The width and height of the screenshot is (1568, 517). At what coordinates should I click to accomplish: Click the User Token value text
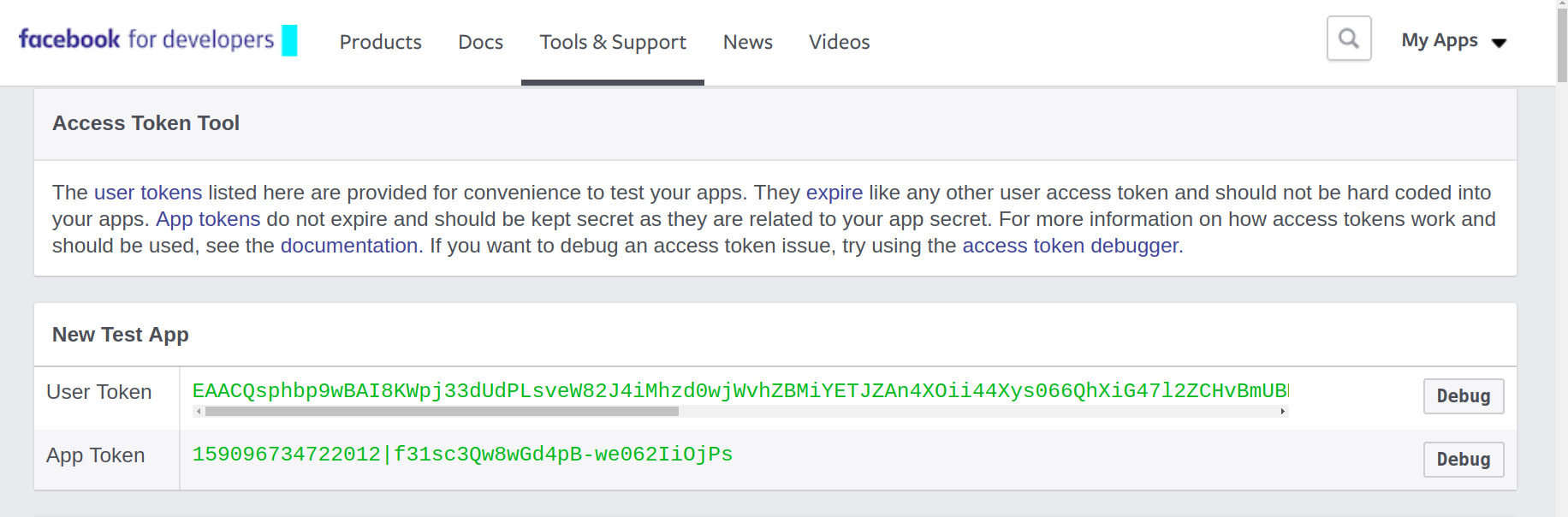[x=740, y=391]
